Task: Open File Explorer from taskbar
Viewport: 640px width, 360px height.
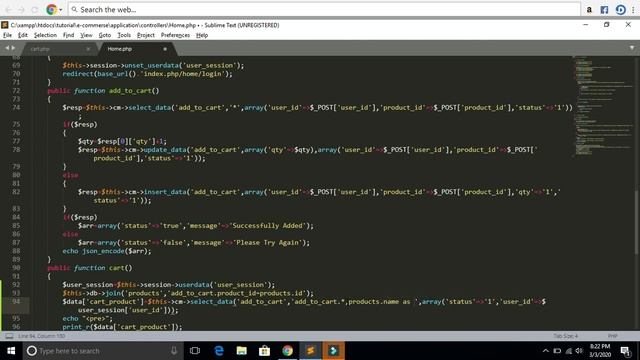Action: pos(242,351)
